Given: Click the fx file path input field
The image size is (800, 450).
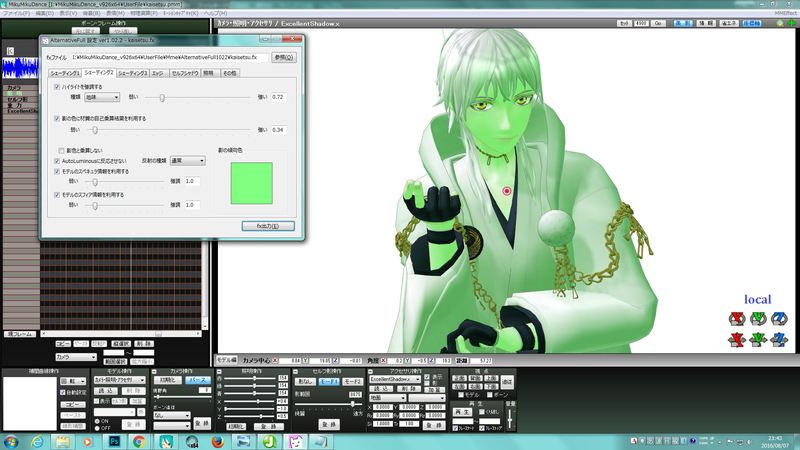Looking at the screenshot, I should pos(169,58).
